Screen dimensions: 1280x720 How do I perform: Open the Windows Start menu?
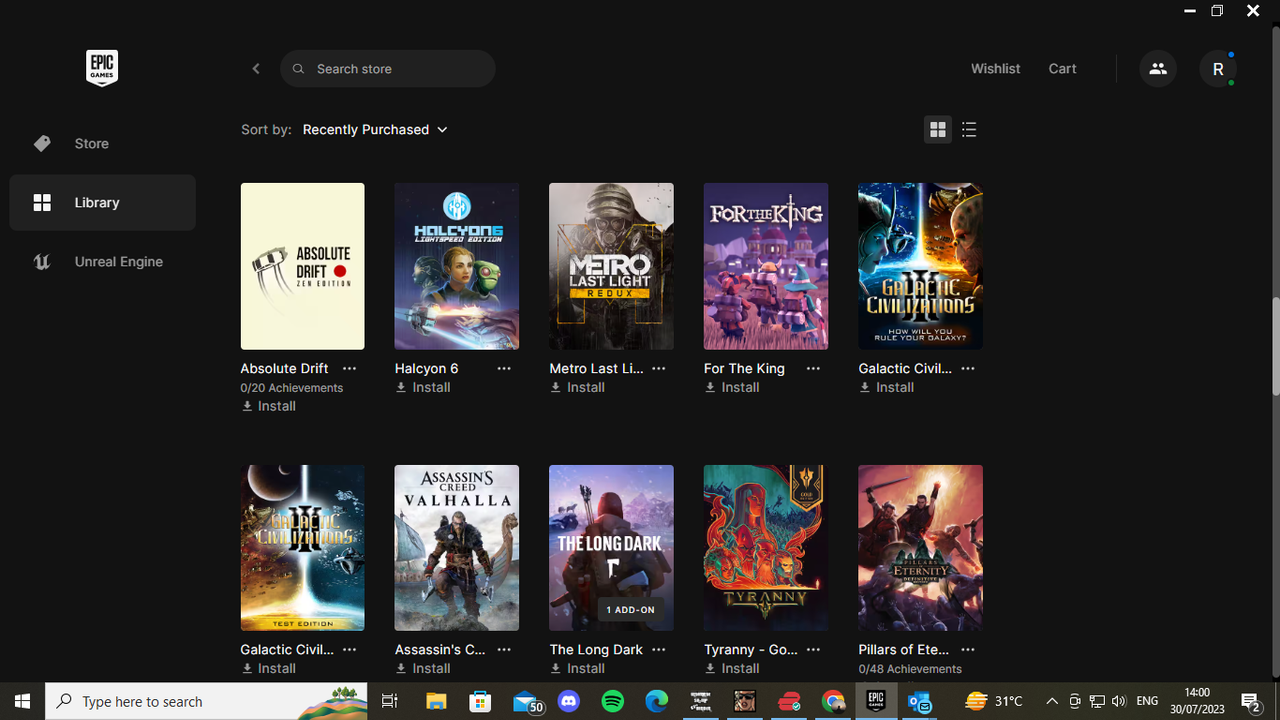23,701
